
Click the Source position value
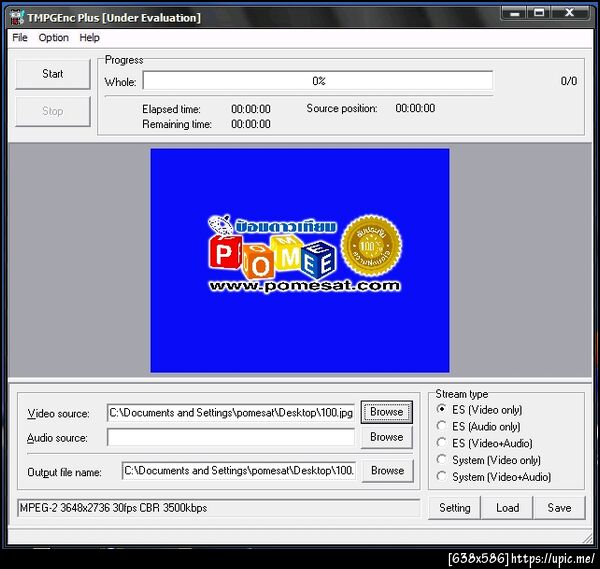pos(415,108)
